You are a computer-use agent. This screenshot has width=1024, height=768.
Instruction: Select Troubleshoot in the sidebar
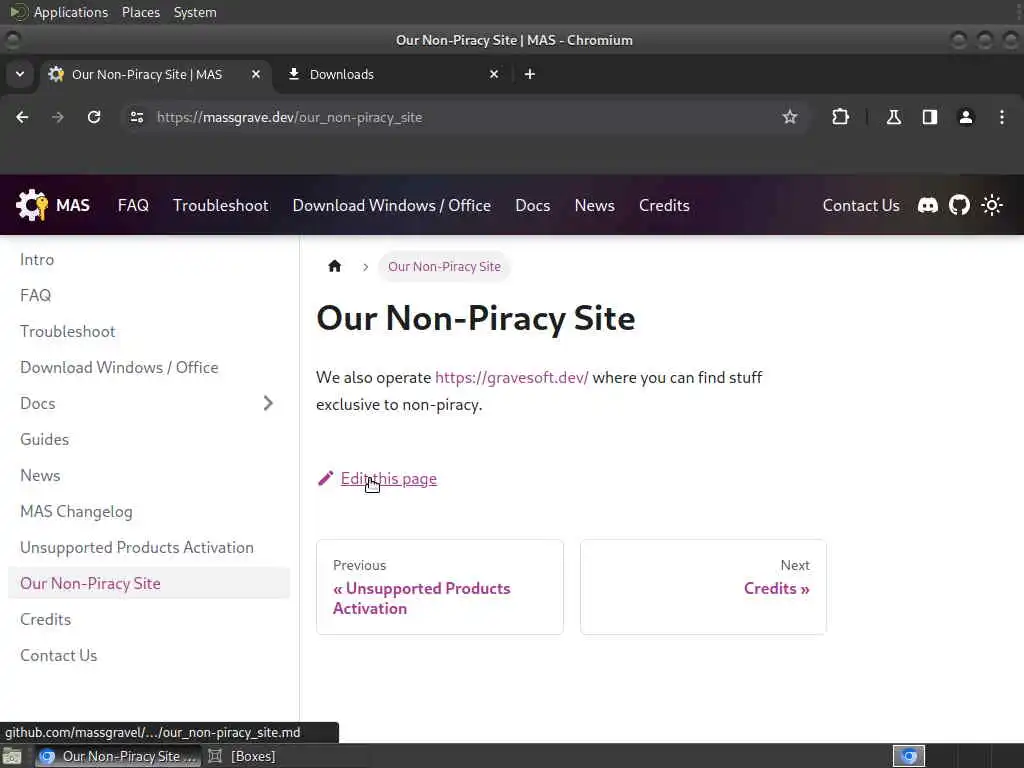(149, 331)
